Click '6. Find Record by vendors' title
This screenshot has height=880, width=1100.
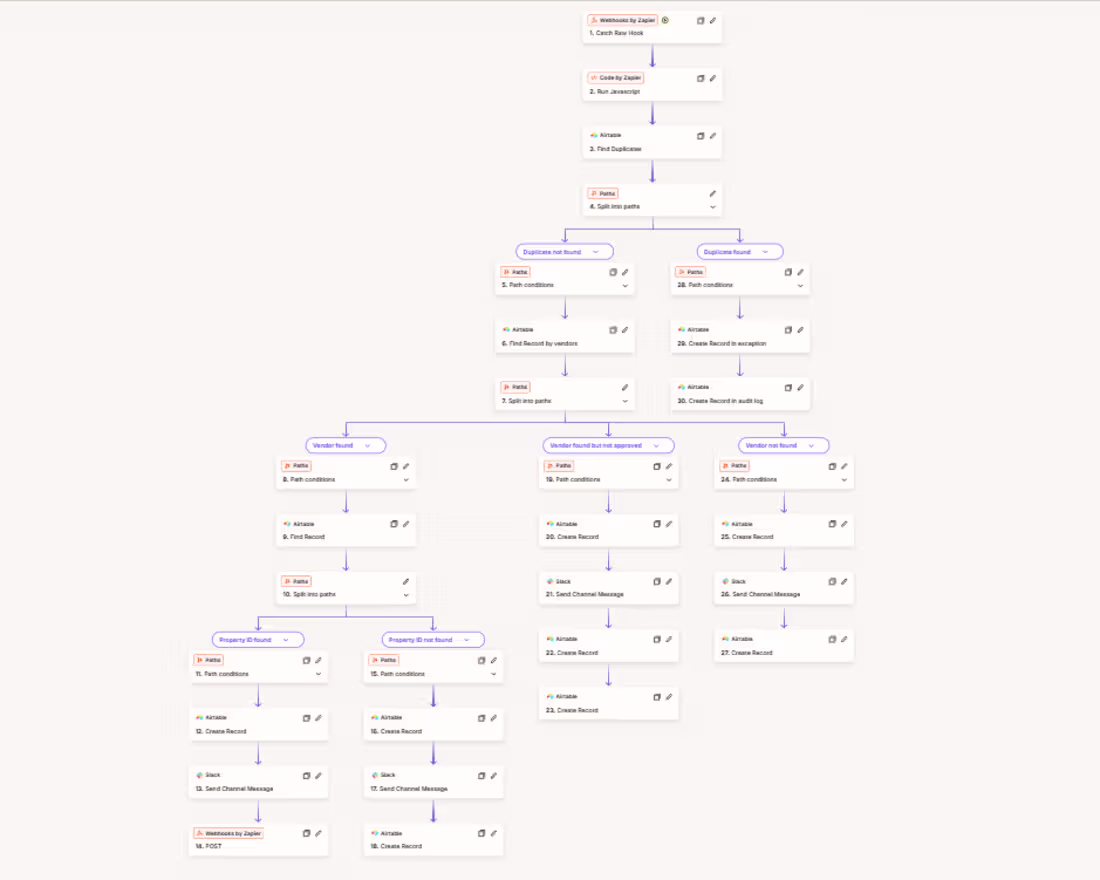tap(539, 343)
